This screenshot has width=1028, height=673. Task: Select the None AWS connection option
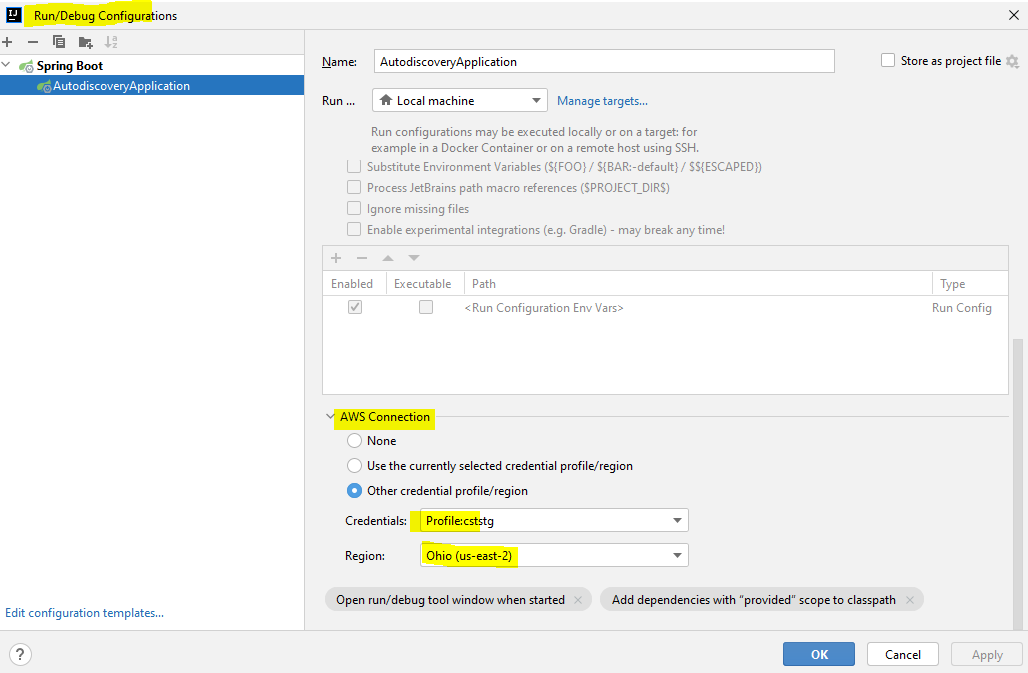(x=354, y=440)
